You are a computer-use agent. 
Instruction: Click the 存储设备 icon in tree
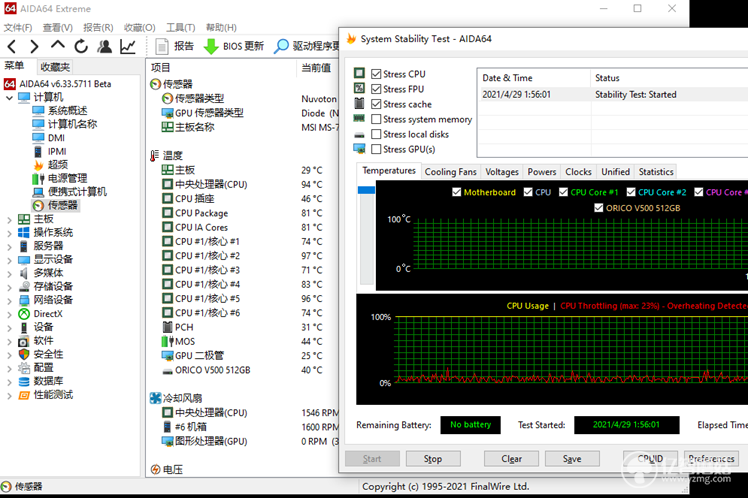pos(24,286)
